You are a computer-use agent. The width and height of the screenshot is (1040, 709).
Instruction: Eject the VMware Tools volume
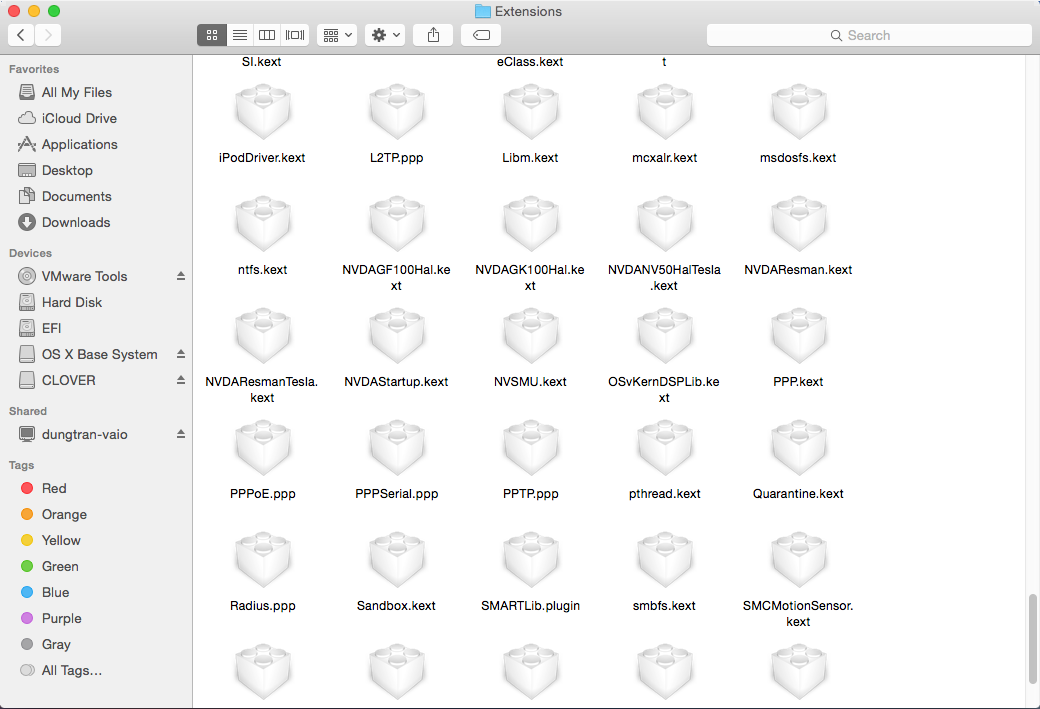pyautogui.click(x=181, y=276)
